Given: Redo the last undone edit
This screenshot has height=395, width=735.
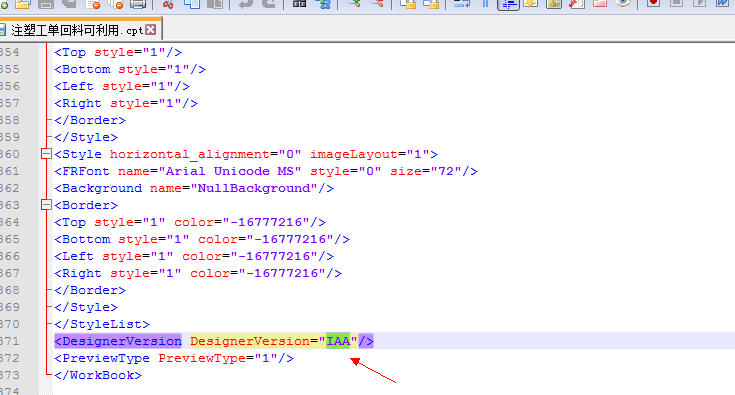Looking at the screenshot, I should coord(269,4).
